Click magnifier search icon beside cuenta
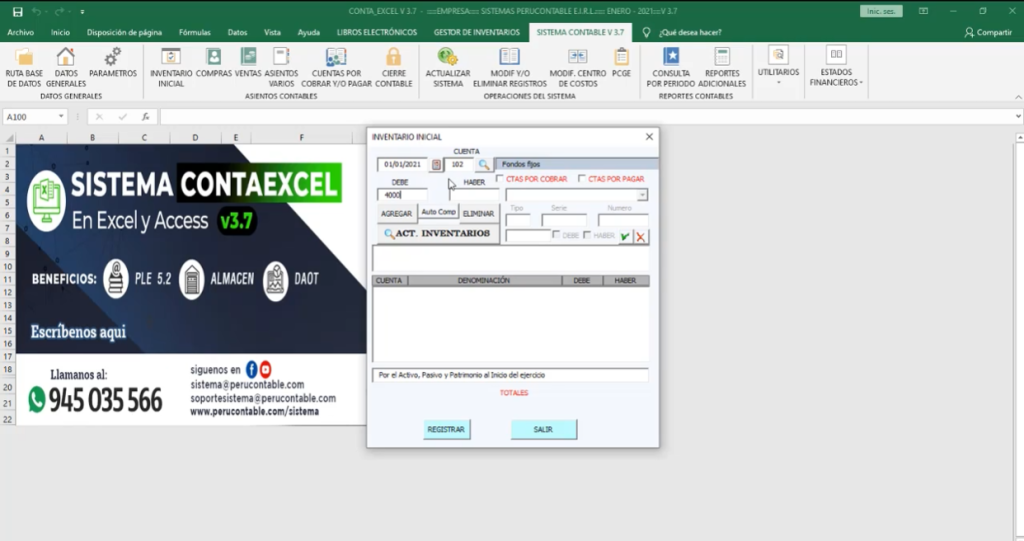This screenshot has height=541, width=1024. click(x=483, y=165)
